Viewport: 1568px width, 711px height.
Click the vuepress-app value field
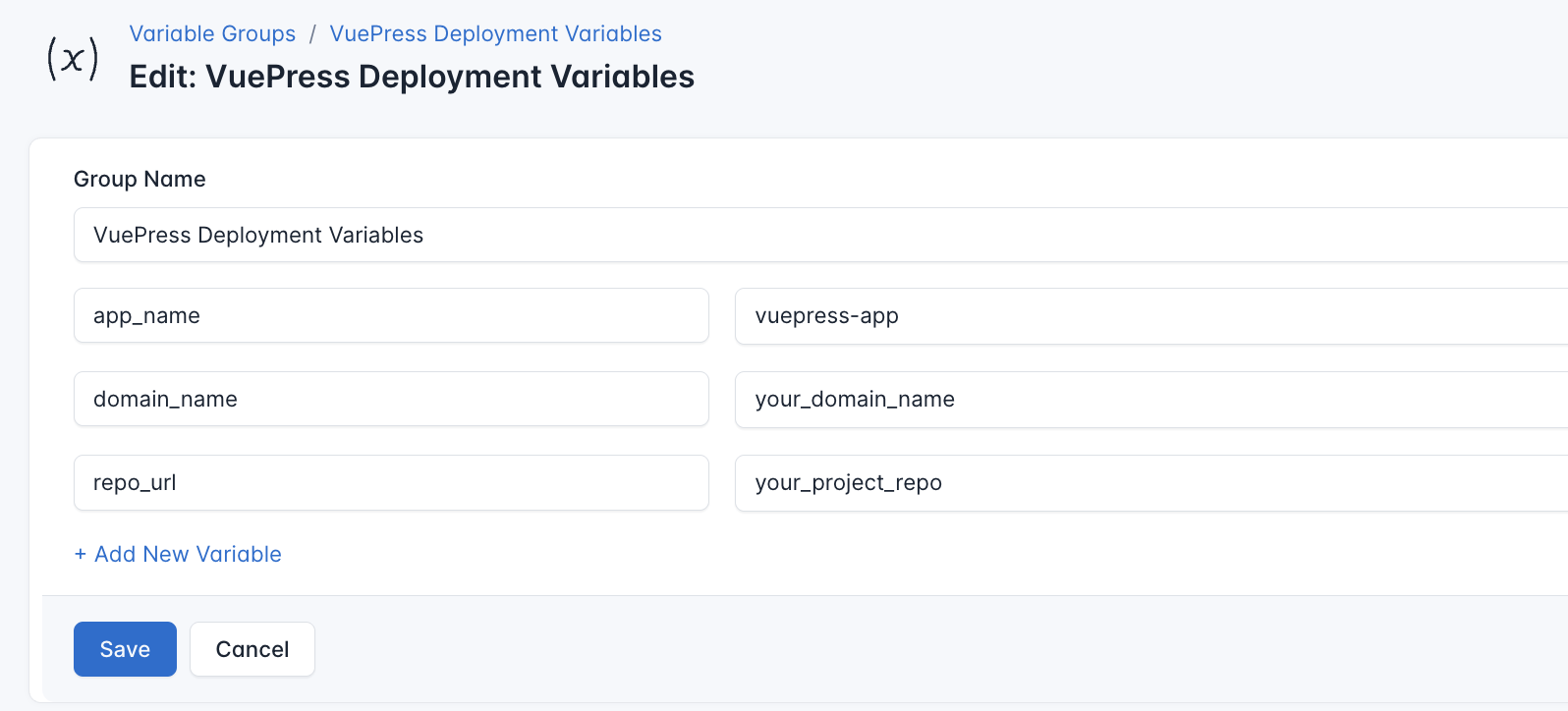coord(1081,315)
